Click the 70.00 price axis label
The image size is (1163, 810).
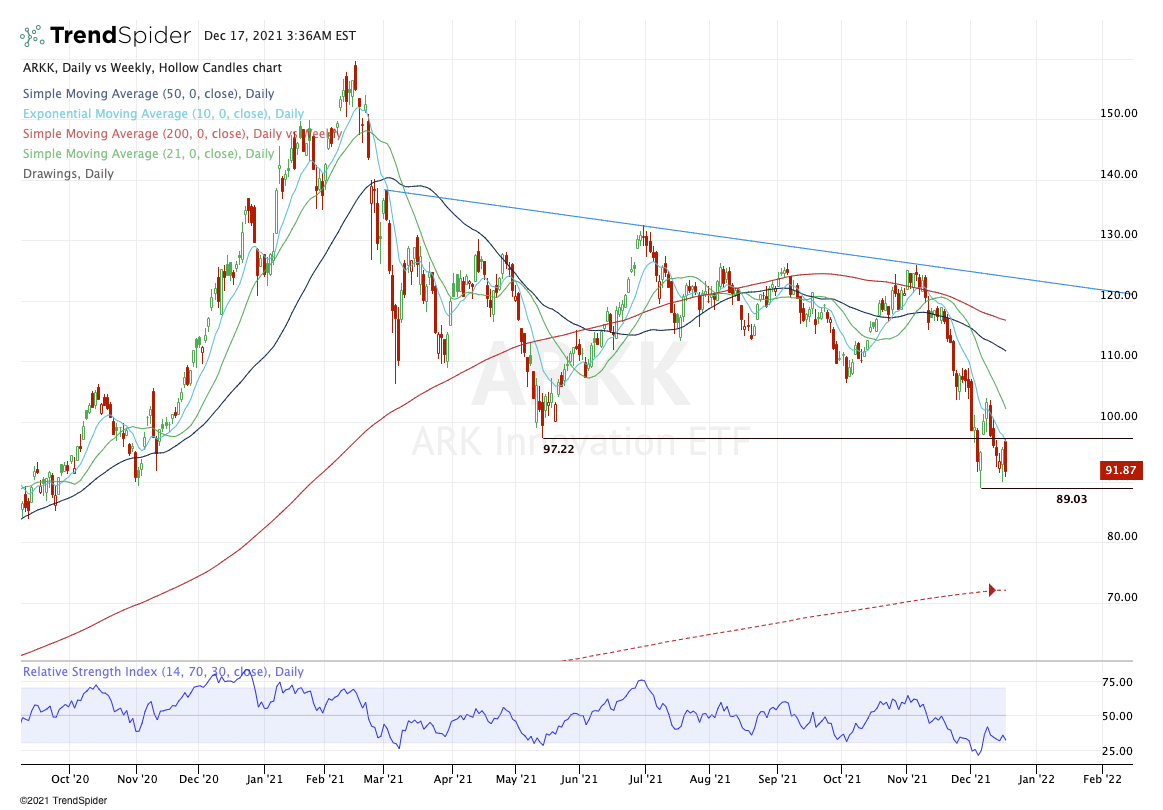pos(1121,597)
